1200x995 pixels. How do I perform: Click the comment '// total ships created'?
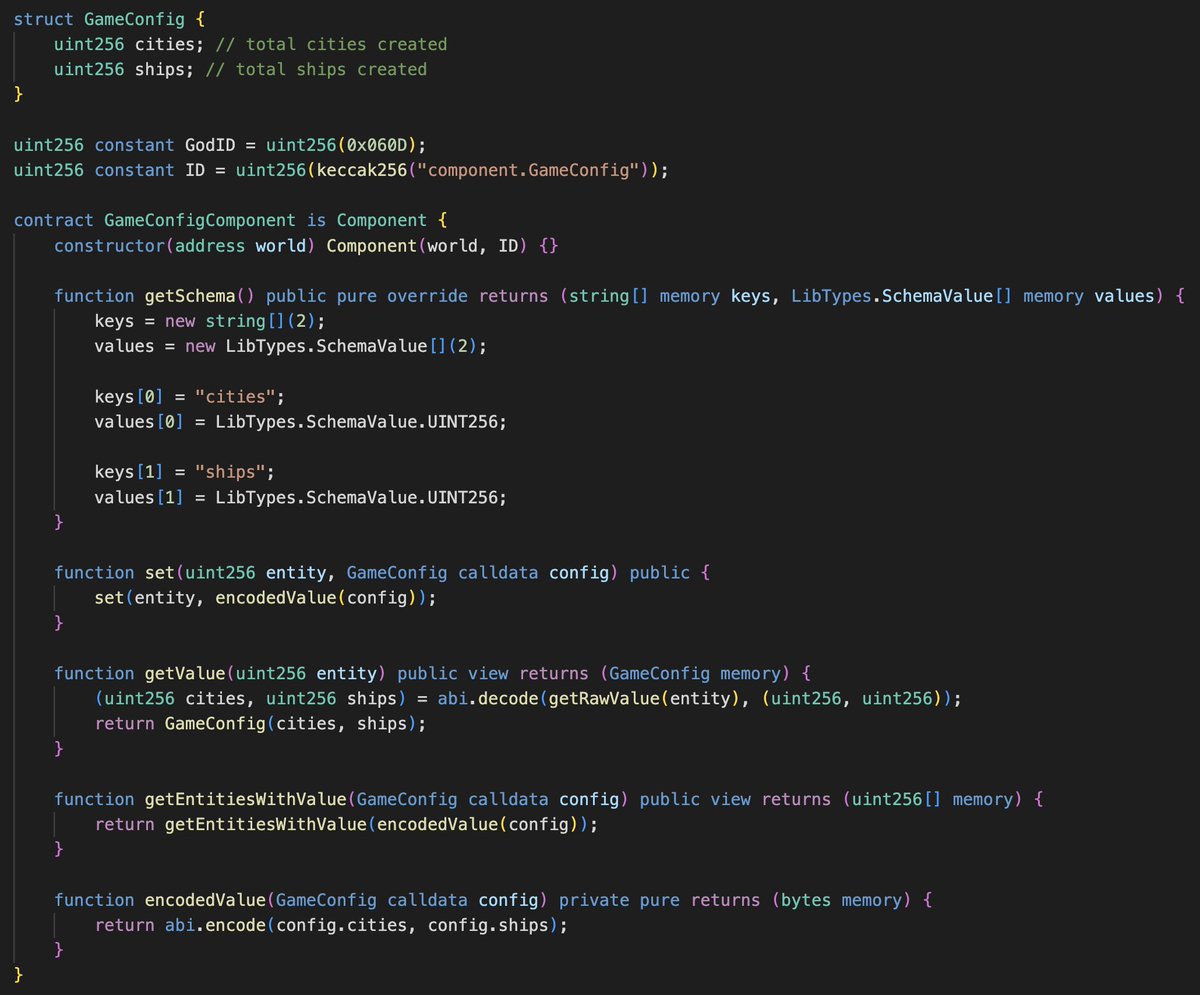pyautogui.click(x=316, y=70)
